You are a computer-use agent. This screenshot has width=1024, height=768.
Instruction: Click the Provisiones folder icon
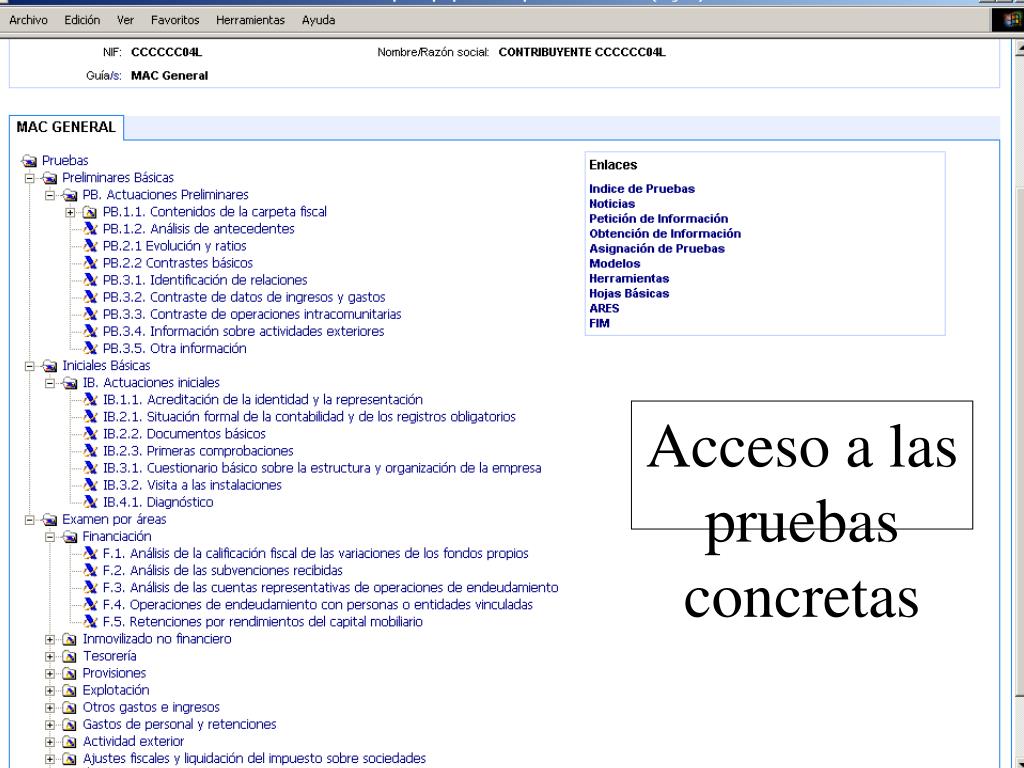pos(70,673)
